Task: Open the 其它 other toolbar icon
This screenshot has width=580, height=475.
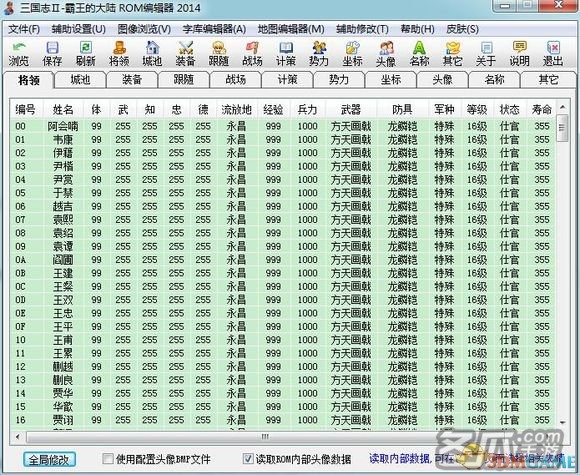Action: pyautogui.click(x=452, y=54)
